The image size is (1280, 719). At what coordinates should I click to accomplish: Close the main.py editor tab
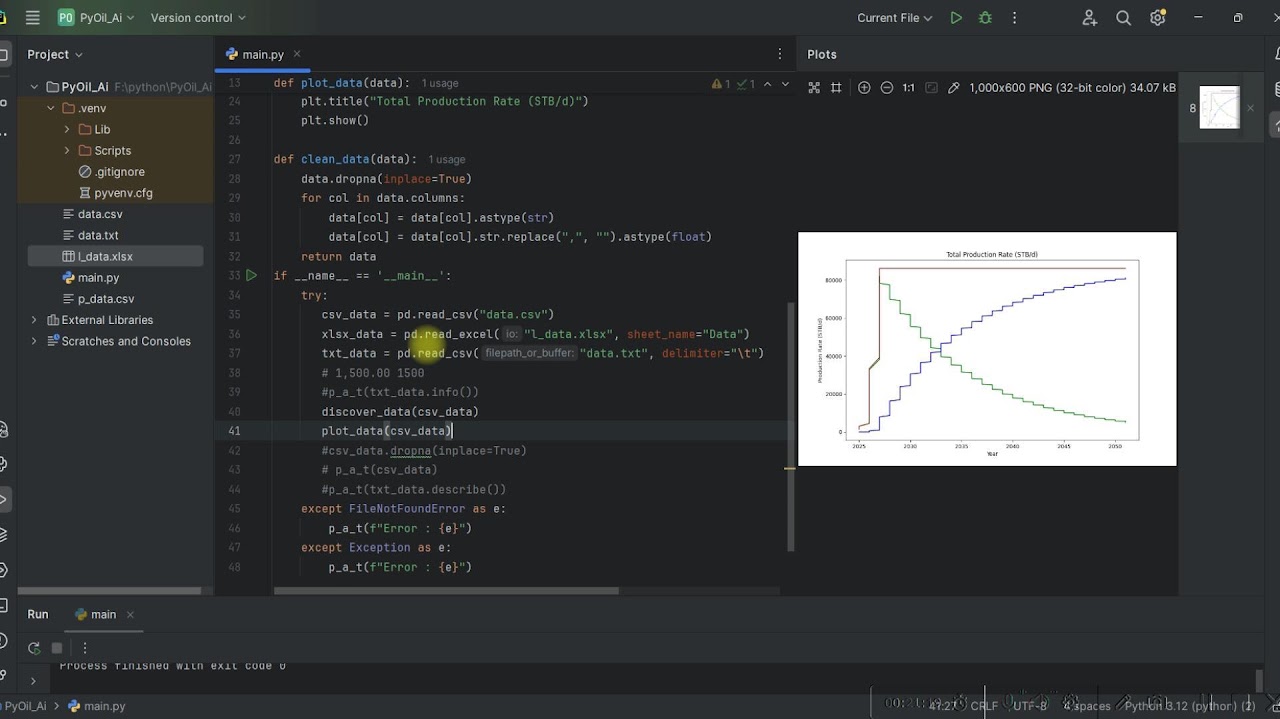click(x=297, y=54)
